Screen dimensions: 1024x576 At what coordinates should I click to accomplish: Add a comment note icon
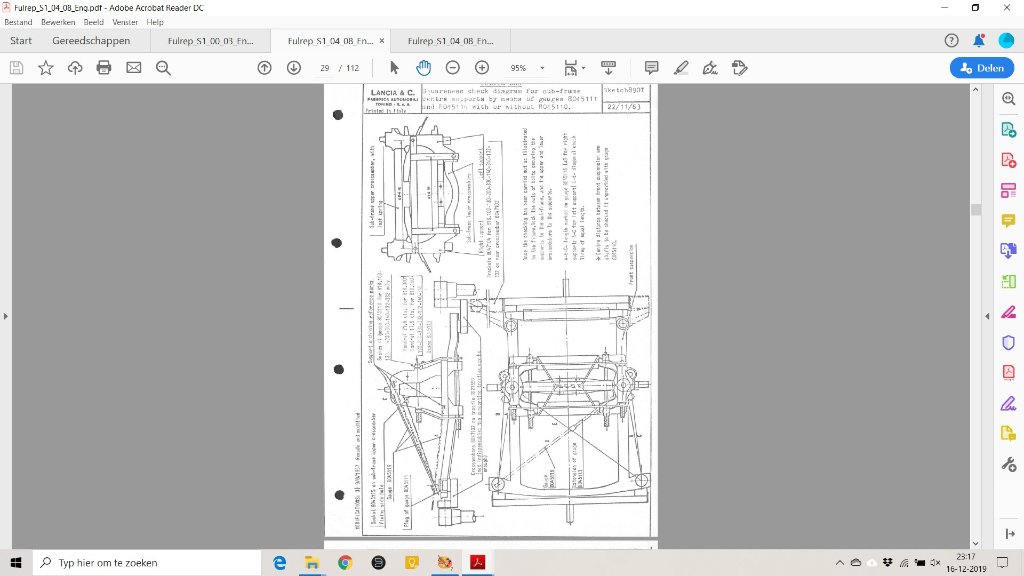[x=651, y=68]
